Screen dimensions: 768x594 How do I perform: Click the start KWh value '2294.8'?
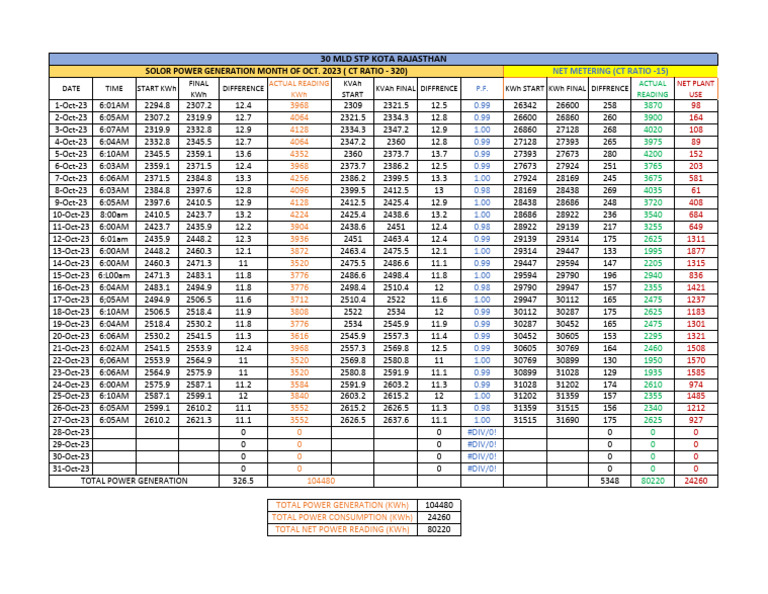pos(157,105)
